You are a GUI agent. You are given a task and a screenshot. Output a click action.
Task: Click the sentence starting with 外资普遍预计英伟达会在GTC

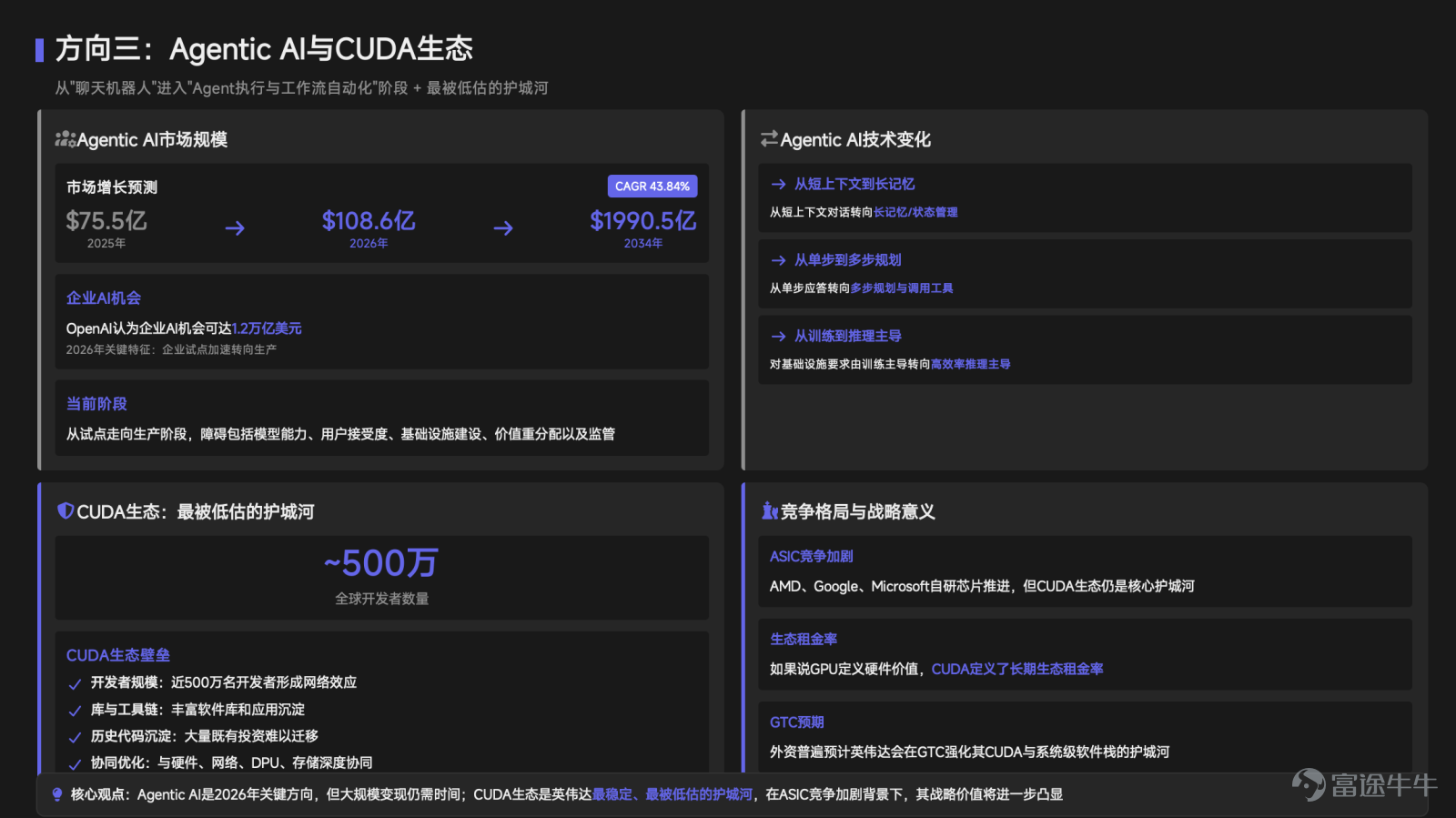click(x=970, y=752)
